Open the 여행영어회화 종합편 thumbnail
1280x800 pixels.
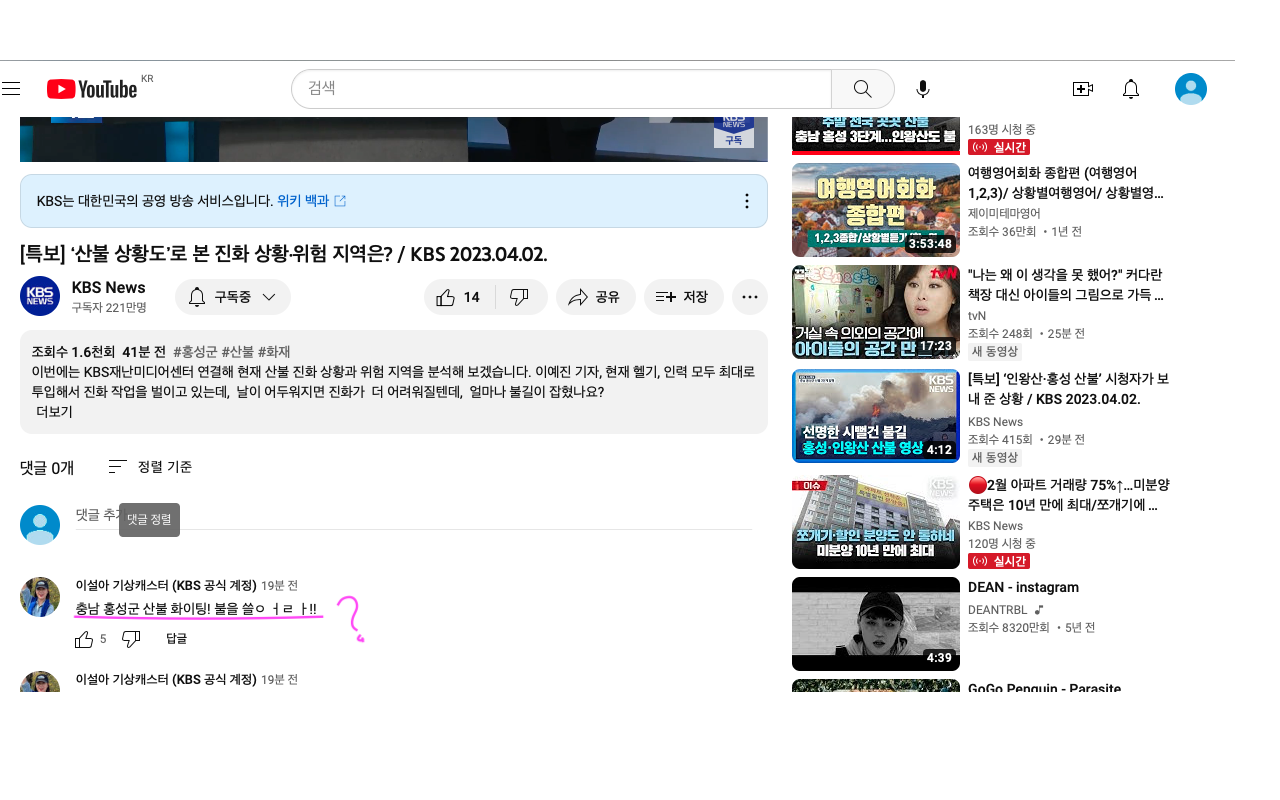click(876, 210)
